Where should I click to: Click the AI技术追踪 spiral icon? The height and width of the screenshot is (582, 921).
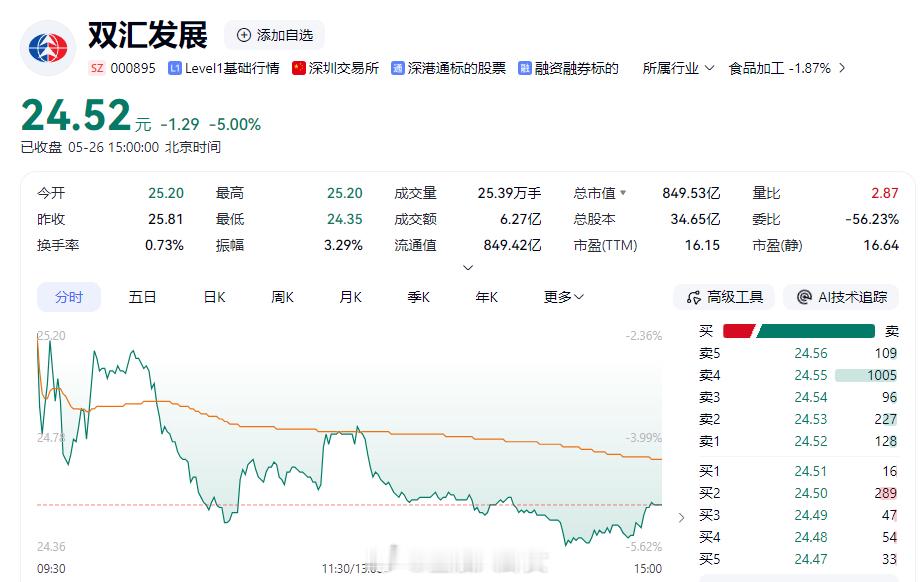tap(804, 297)
